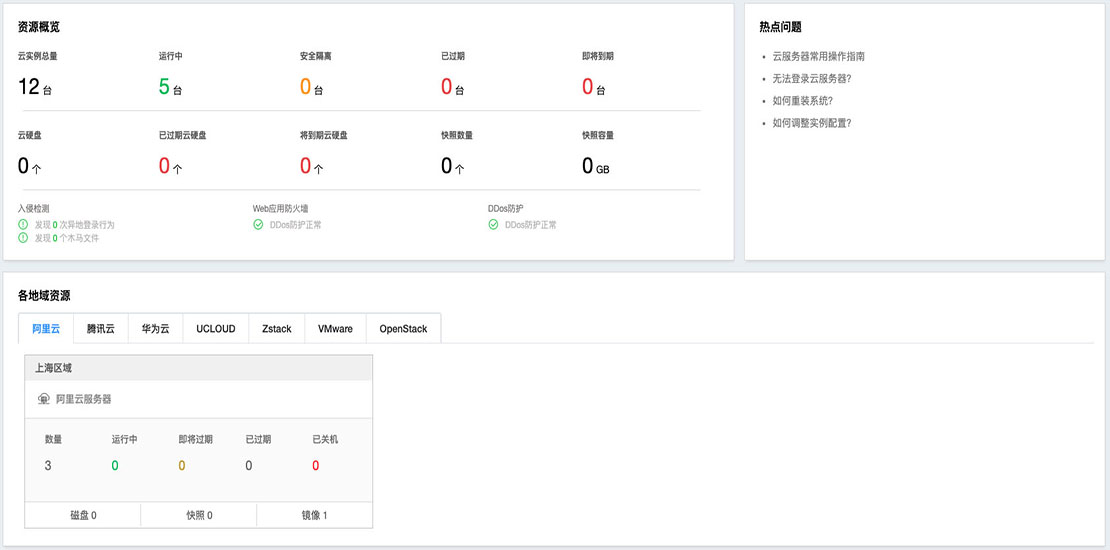1110x550 pixels.
Task: Open the 云服务器常用操作指南 link
Action: [x=819, y=57]
